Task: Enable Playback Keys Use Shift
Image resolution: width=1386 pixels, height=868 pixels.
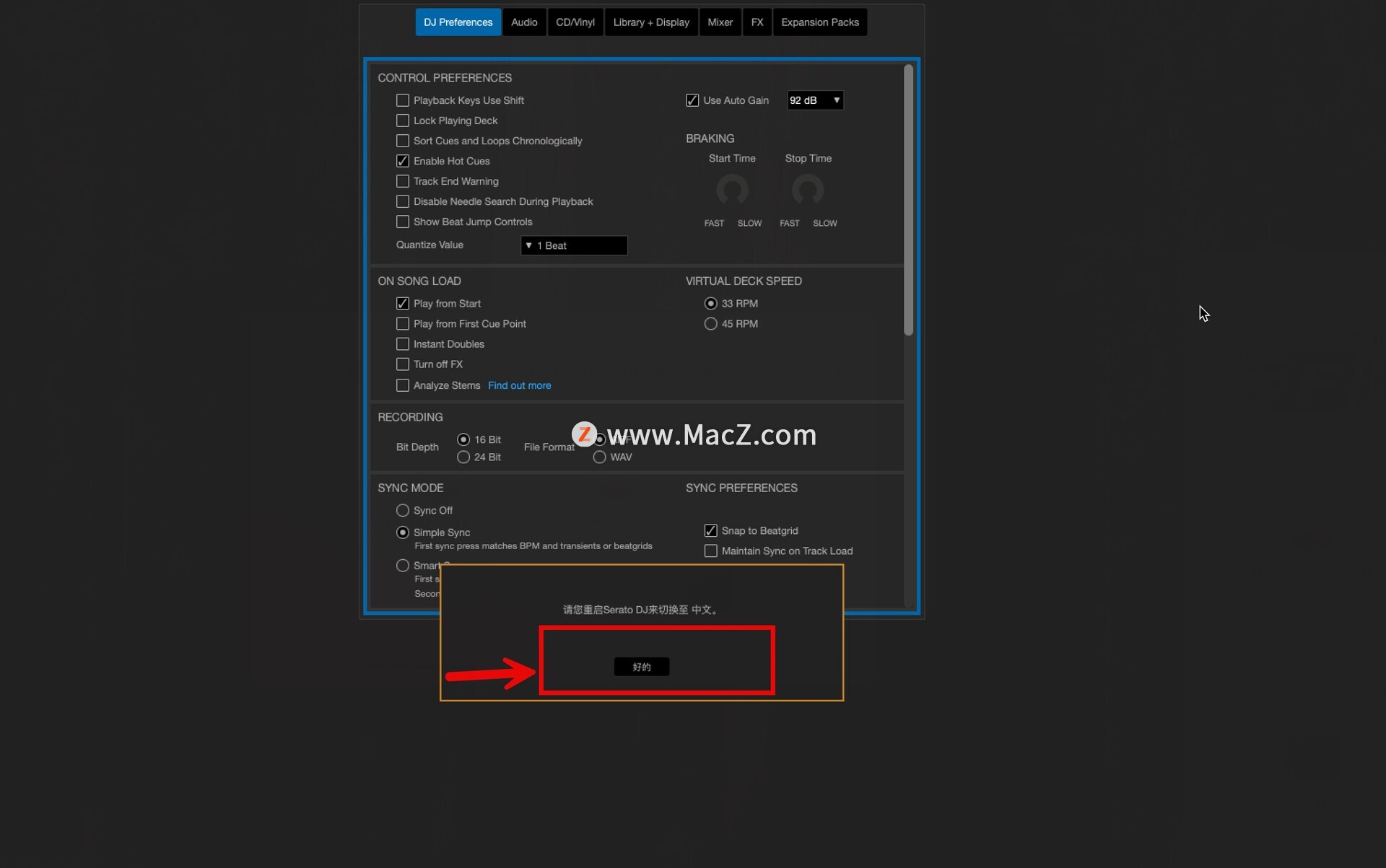Action: (x=403, y=100)
